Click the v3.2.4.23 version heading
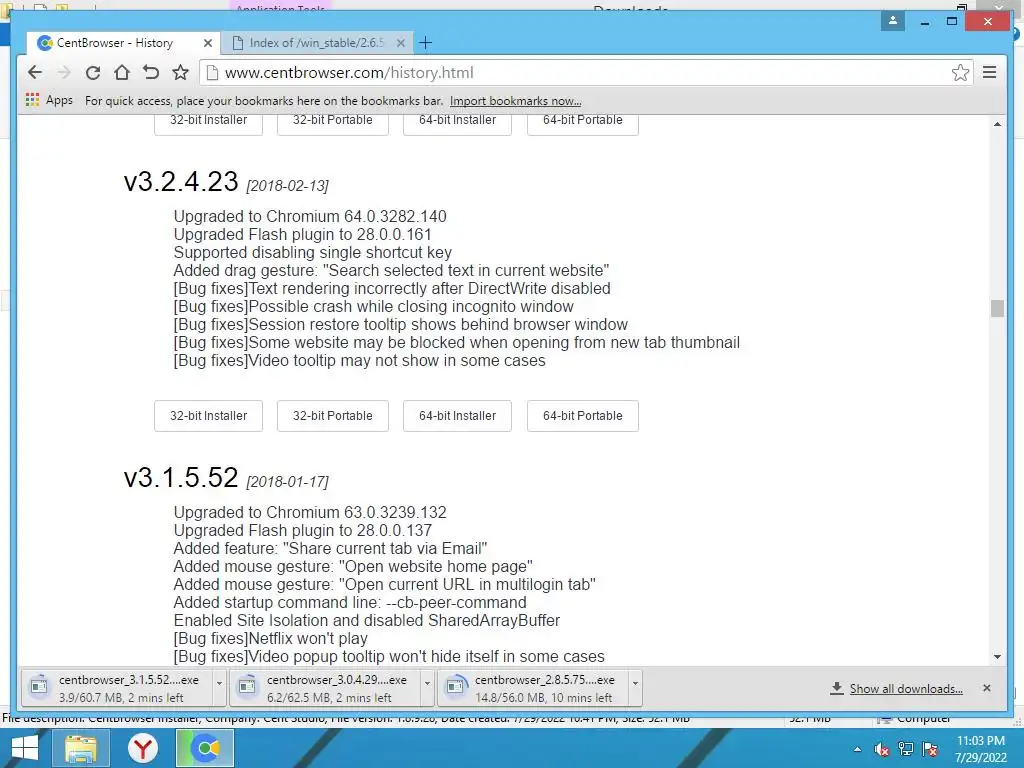Viewport: 1024px width, 768px height. [x=181, y=182]
